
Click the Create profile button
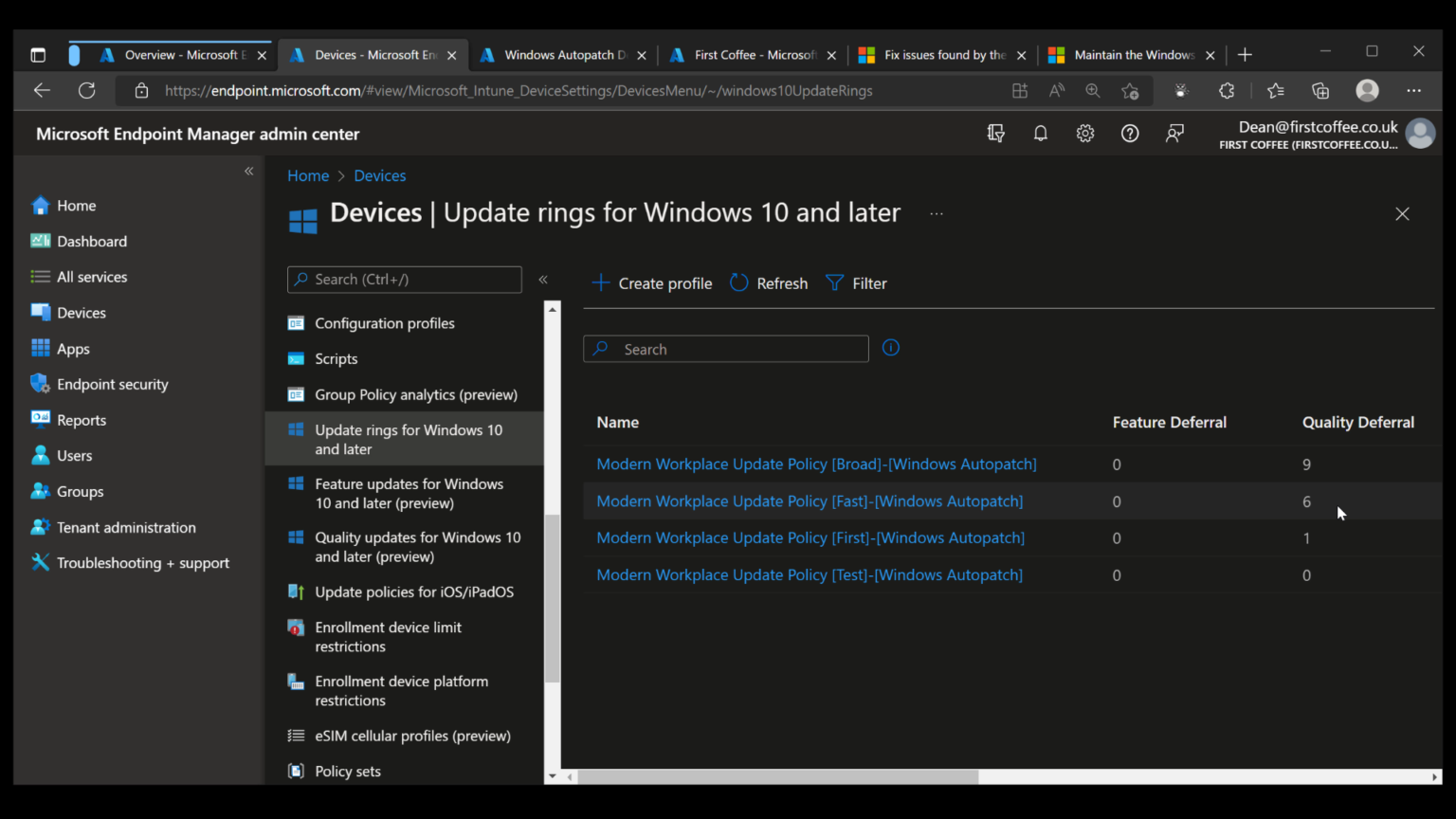651,282
